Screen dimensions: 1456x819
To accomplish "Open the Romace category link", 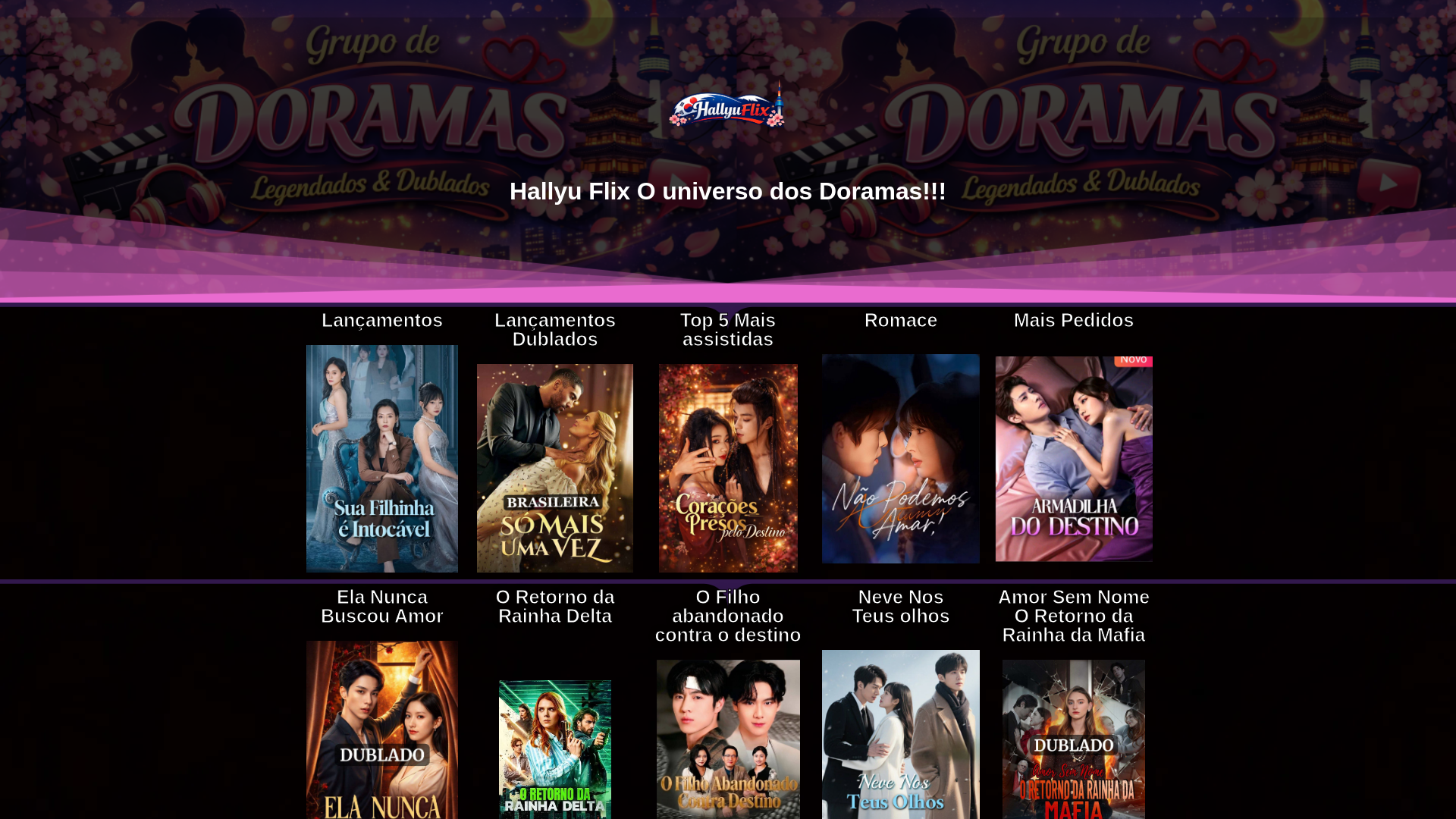I will tap(901, 320).
